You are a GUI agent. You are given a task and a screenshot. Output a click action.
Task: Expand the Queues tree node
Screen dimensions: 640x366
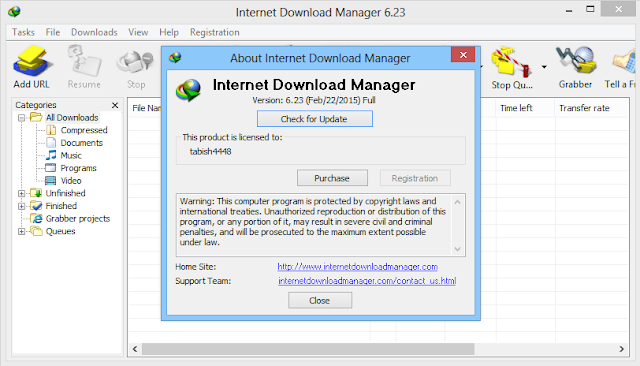[x=22, y=231]
